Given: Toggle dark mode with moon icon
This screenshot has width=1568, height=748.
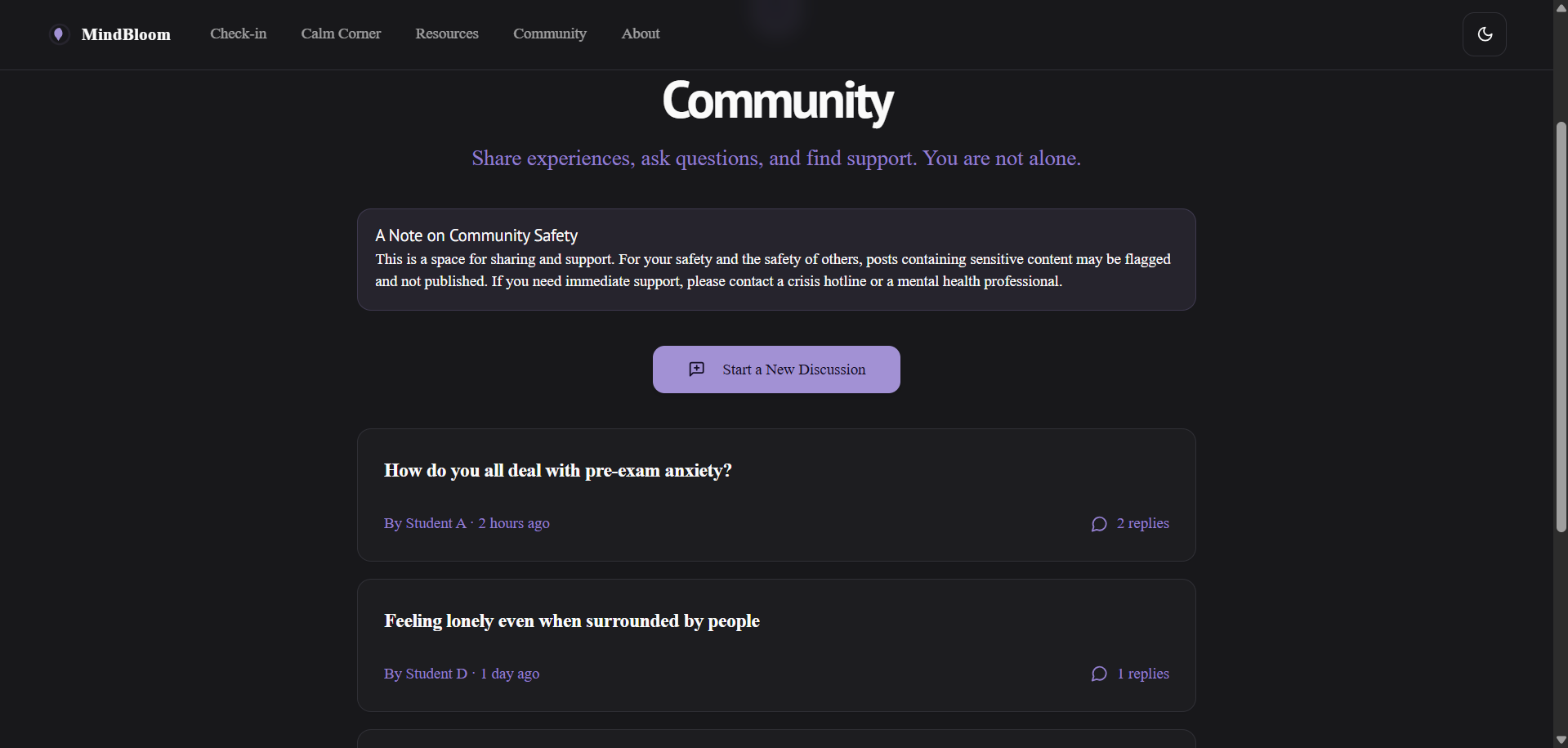Looking at the screenshot, I should pos(1484,34).
